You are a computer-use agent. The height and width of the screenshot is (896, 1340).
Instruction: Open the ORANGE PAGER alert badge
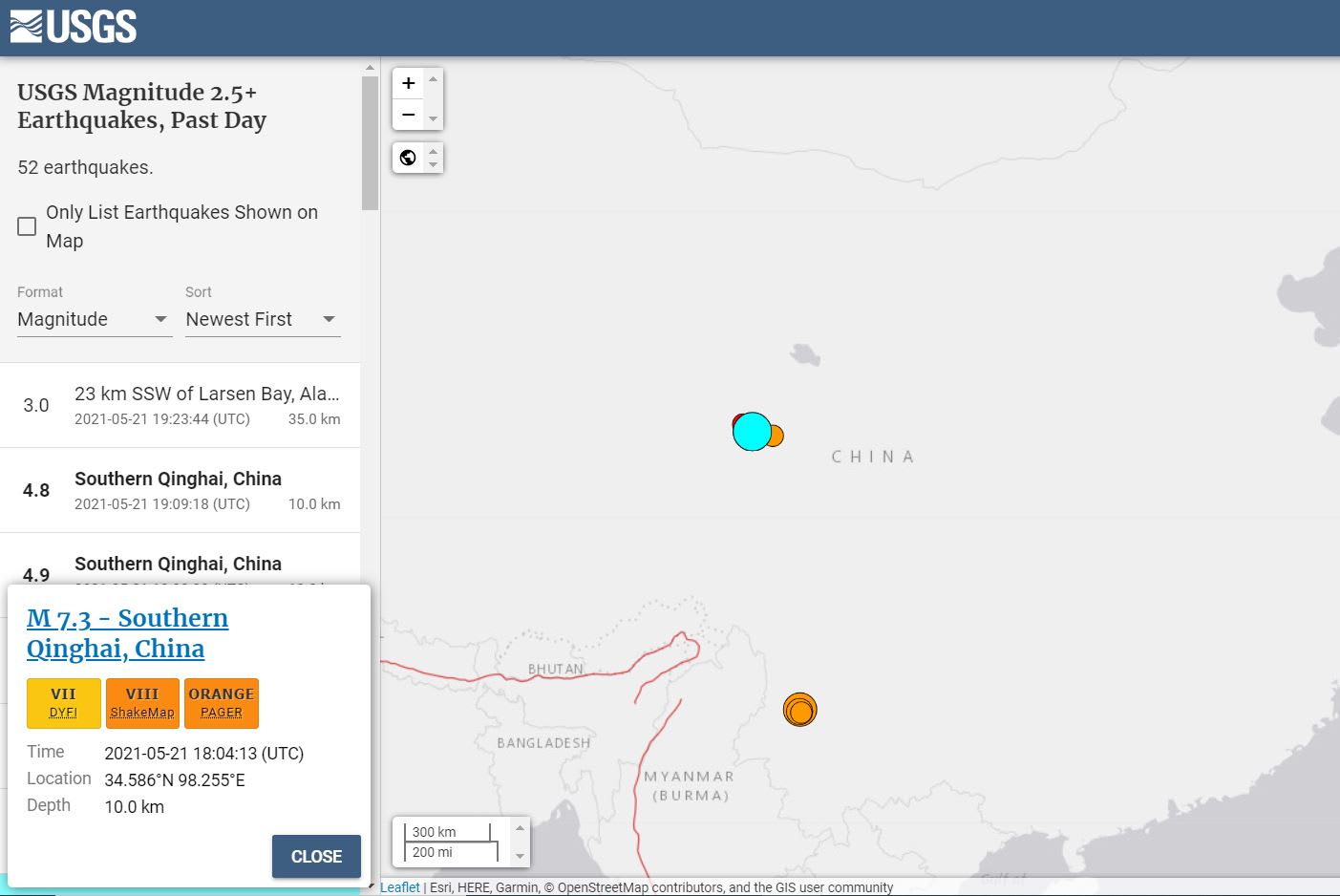point(222,703)
